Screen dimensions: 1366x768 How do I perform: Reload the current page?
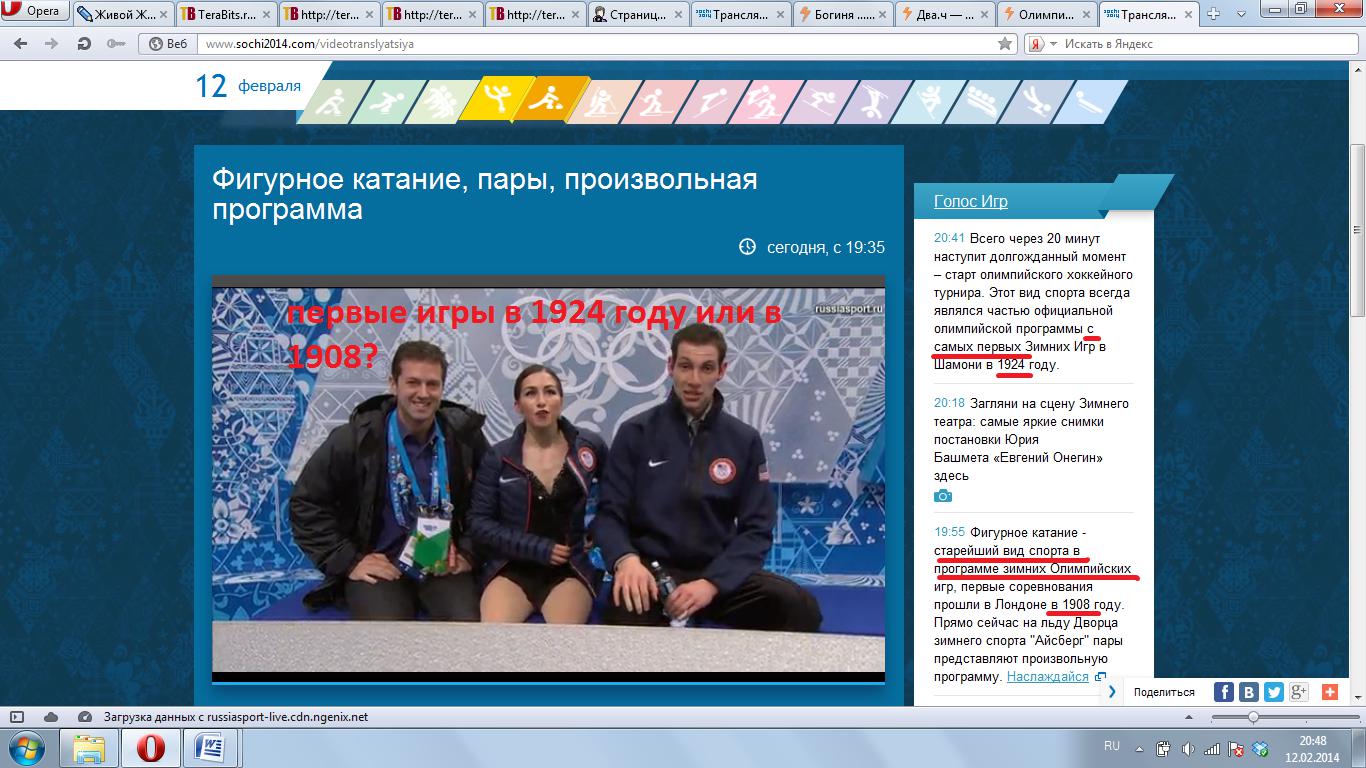(x=84, y=44)
